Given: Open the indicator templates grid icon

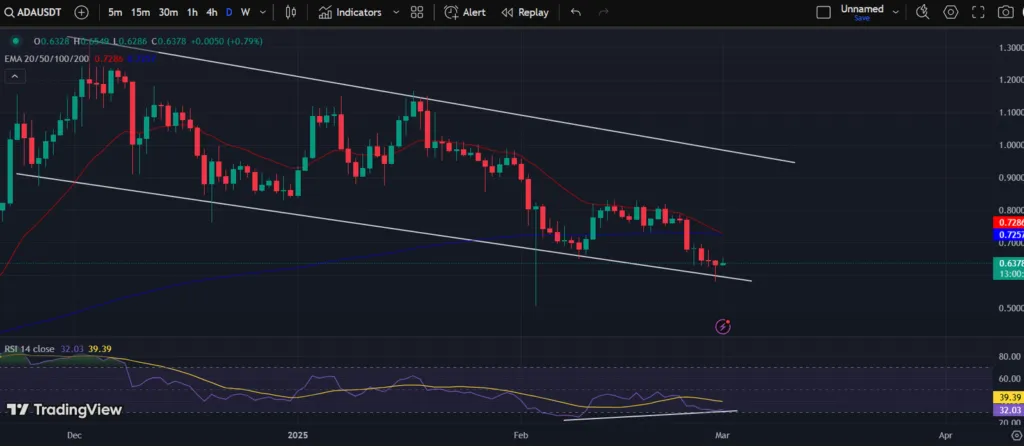Looking at the screenshot, I should click(x=417, y=12).
